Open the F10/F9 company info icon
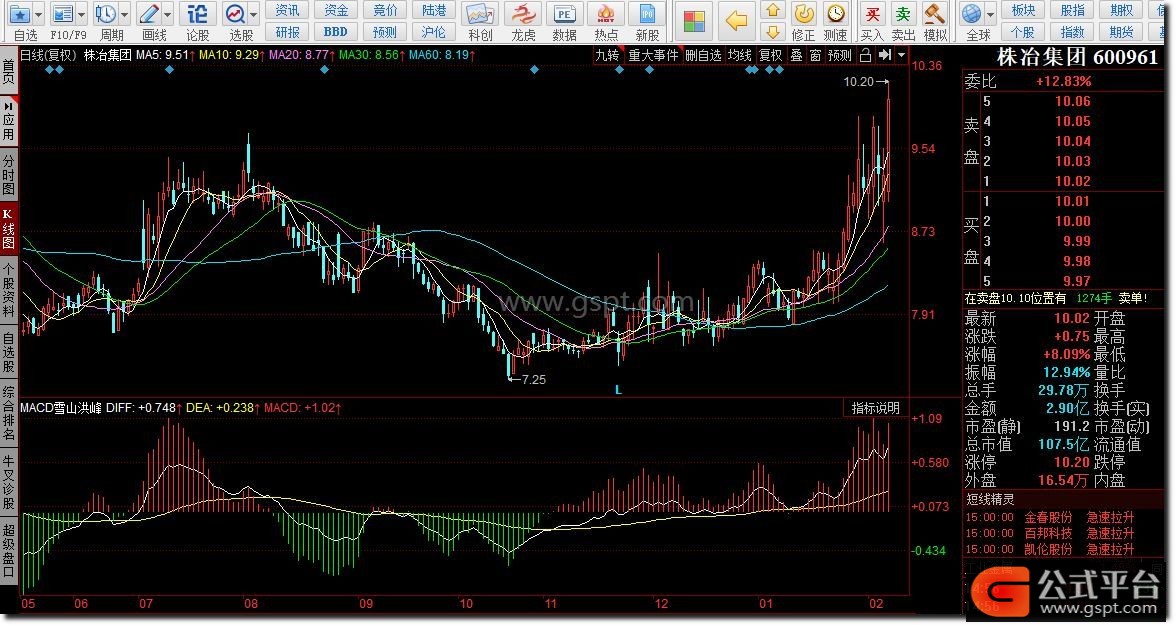This screenshot has width=1176, height=625. [x=62, y=14]
